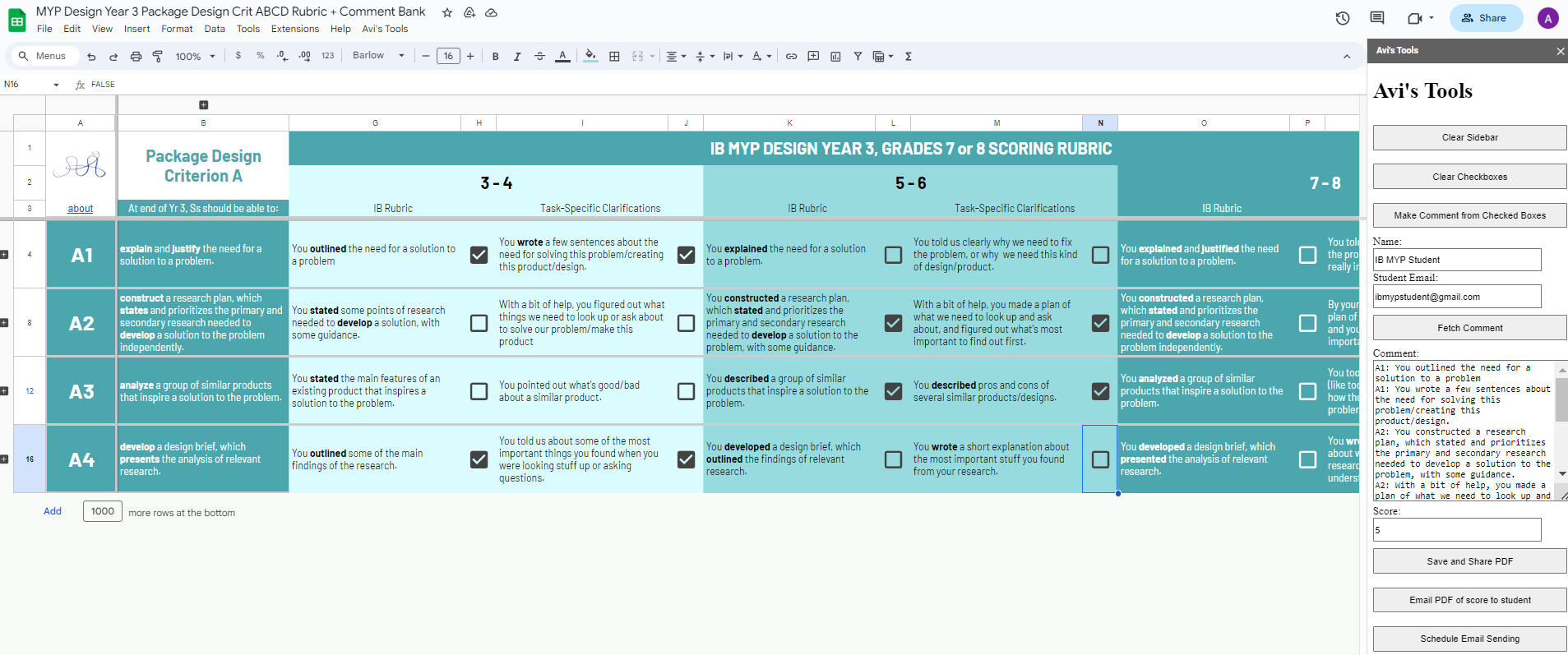
Task: Apply strikethrough formatting
Action: coord(539,57)
